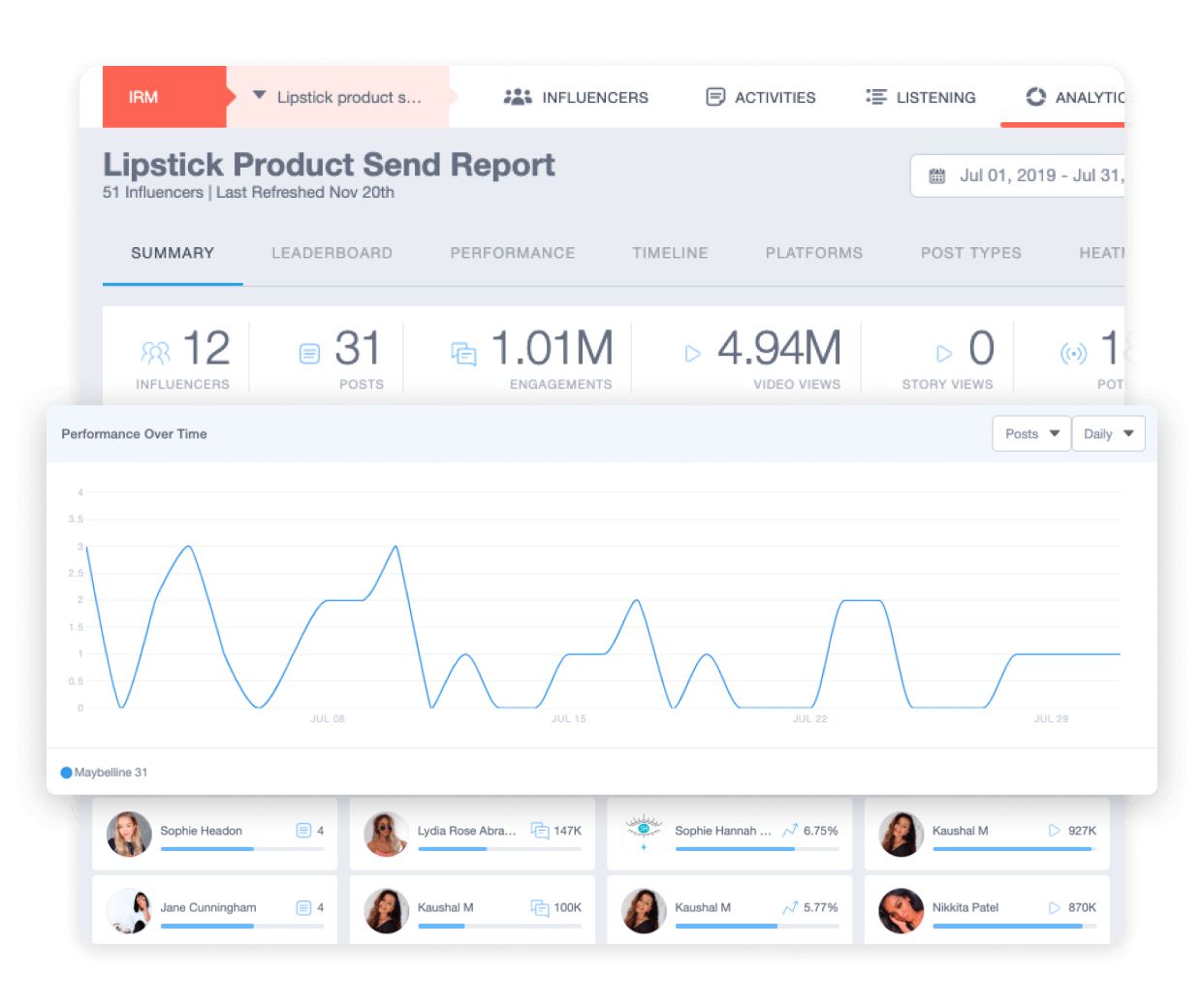The image size is (1202, 1008).
Task: Open the Posts metric dropdown
Action: click(x=1031, y=433)
